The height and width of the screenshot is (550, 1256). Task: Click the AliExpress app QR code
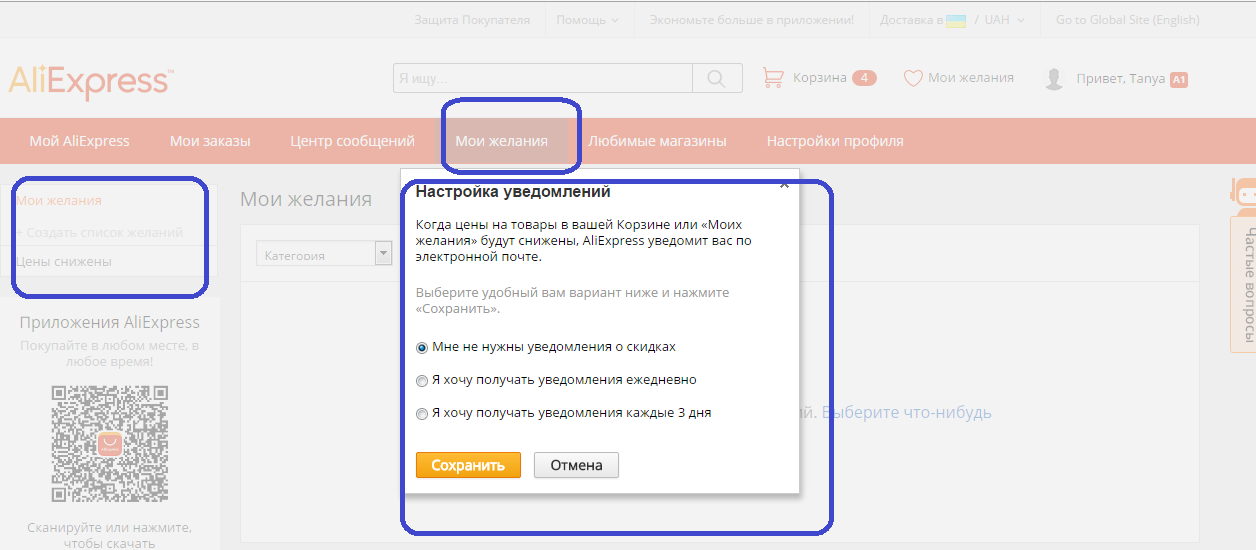pos(110,444)
